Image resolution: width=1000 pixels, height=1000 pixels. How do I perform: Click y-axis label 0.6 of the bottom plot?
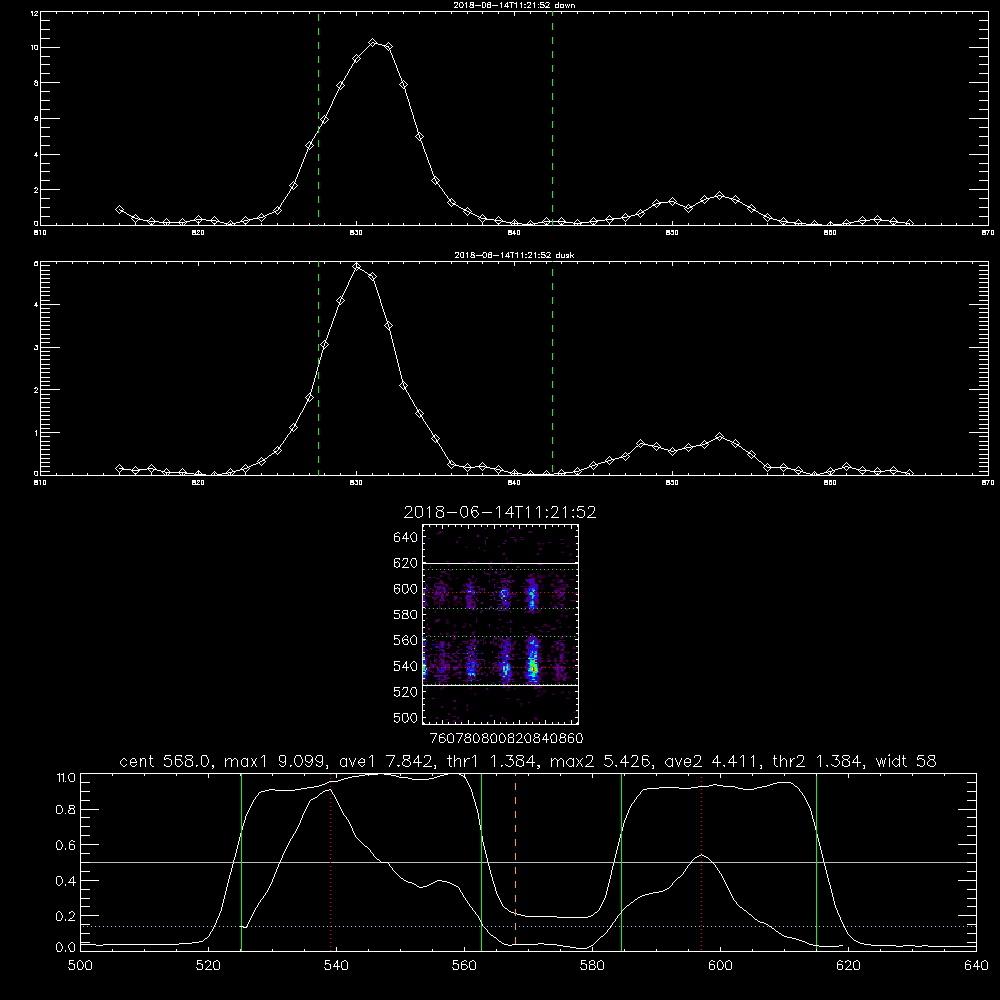tap(66, 845)
